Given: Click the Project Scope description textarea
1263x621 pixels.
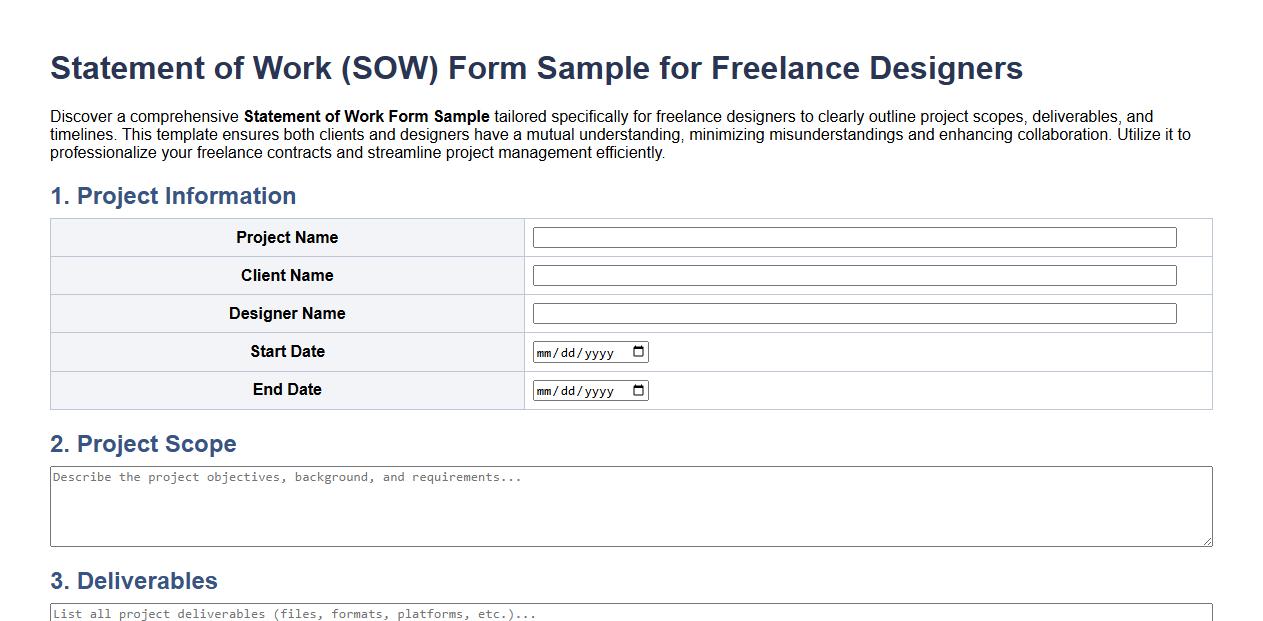Looking at the screenshot, I should pyautogui.click(x=630, y=505).
